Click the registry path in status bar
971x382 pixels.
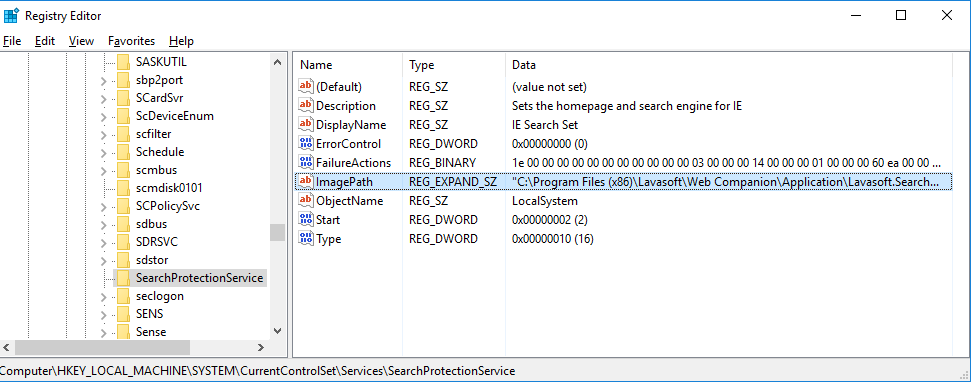pos(258,371)
